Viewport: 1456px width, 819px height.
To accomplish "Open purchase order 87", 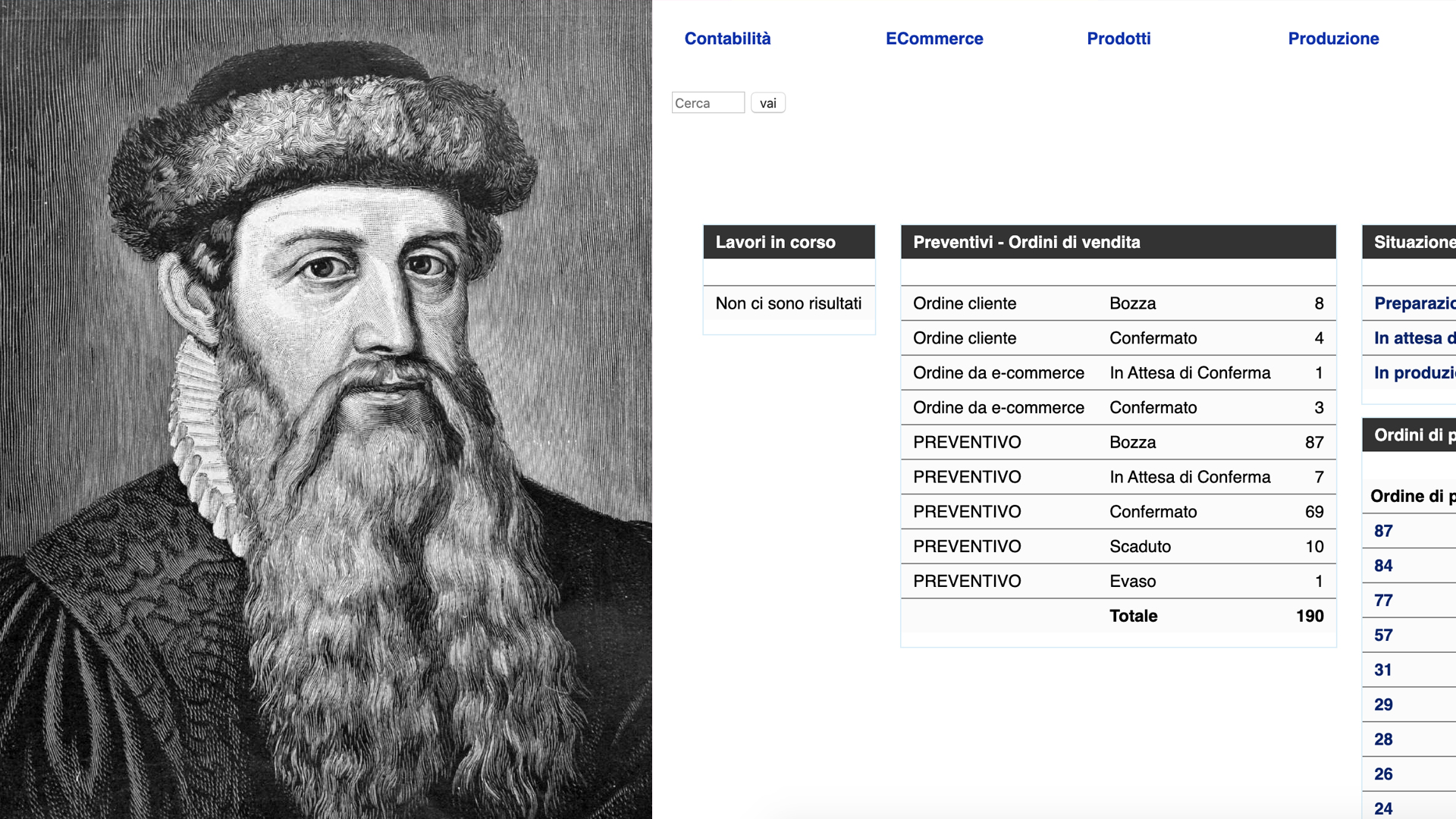I will 1383,531.
